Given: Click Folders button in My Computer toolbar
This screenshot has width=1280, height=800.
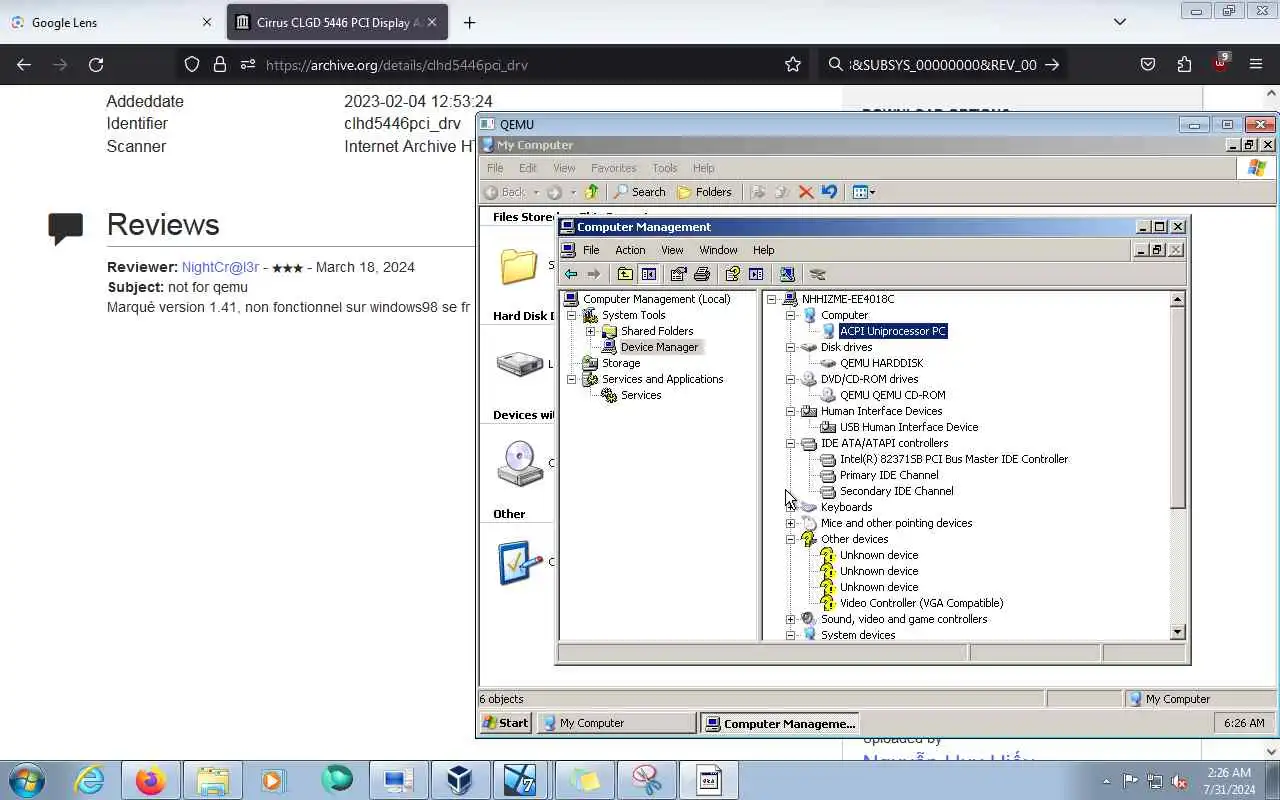Looking at the screenshot, I should click(704, 192).
